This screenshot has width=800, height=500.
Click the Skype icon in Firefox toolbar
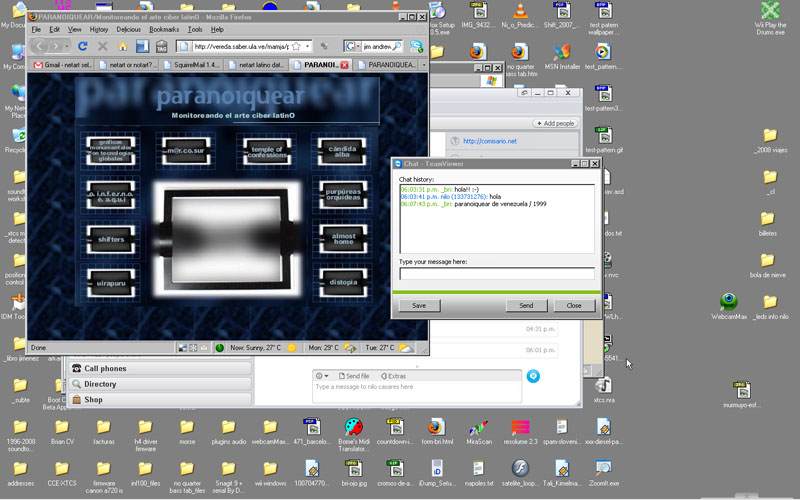[416, 46]
